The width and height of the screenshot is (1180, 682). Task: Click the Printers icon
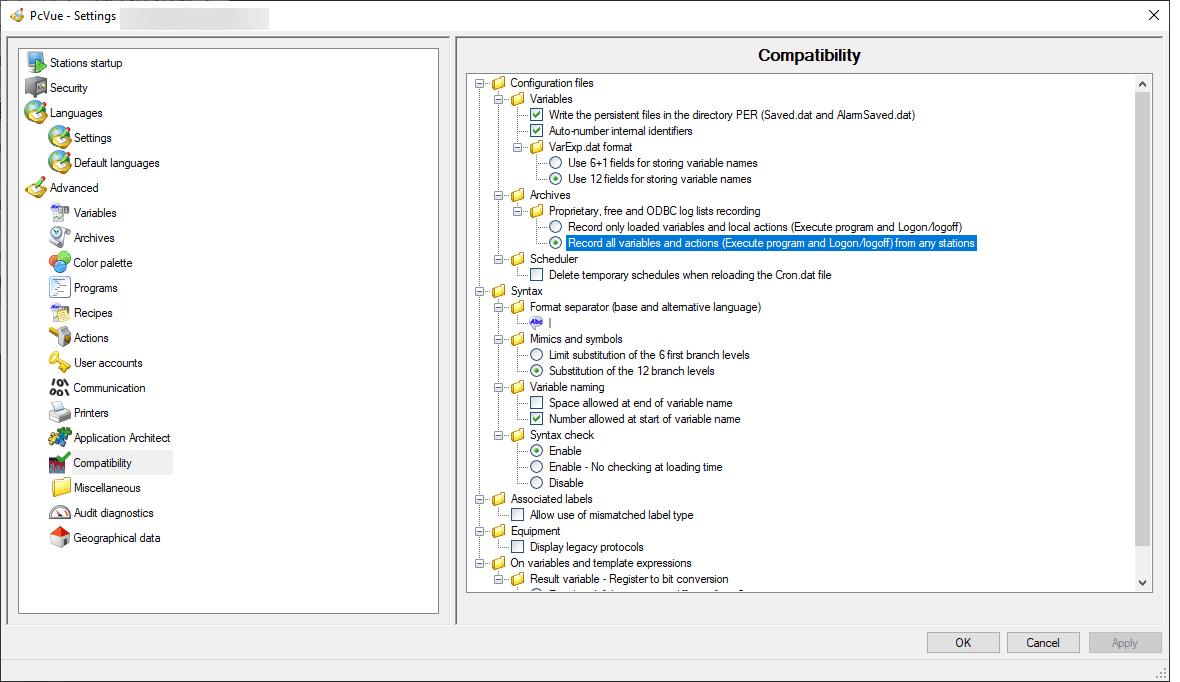point(59,413)
